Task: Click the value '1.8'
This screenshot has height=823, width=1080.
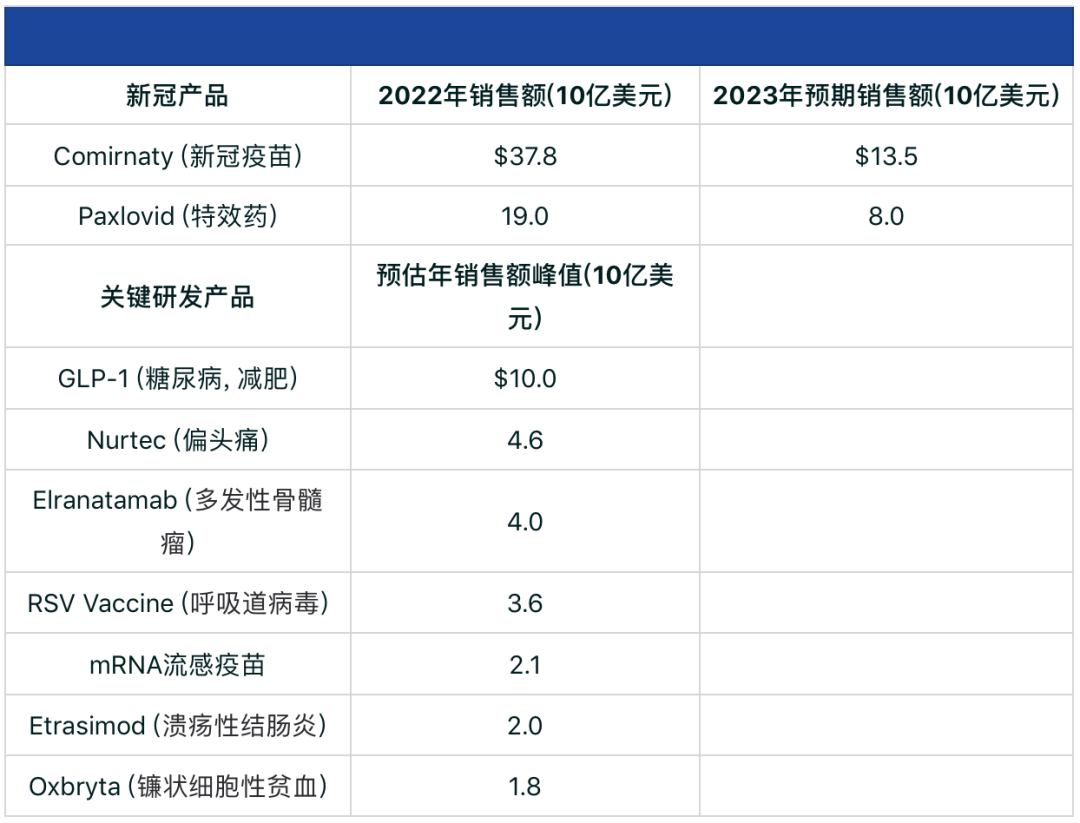Action: [x=525, y=786]
